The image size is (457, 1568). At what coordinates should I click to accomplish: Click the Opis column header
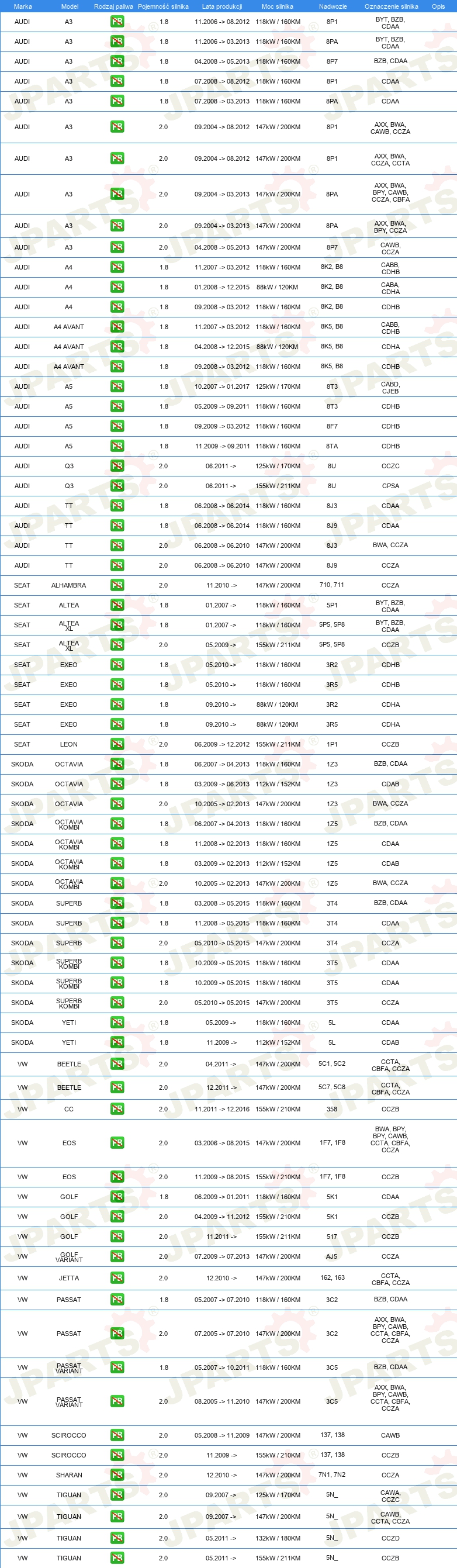tap(438, 6)
